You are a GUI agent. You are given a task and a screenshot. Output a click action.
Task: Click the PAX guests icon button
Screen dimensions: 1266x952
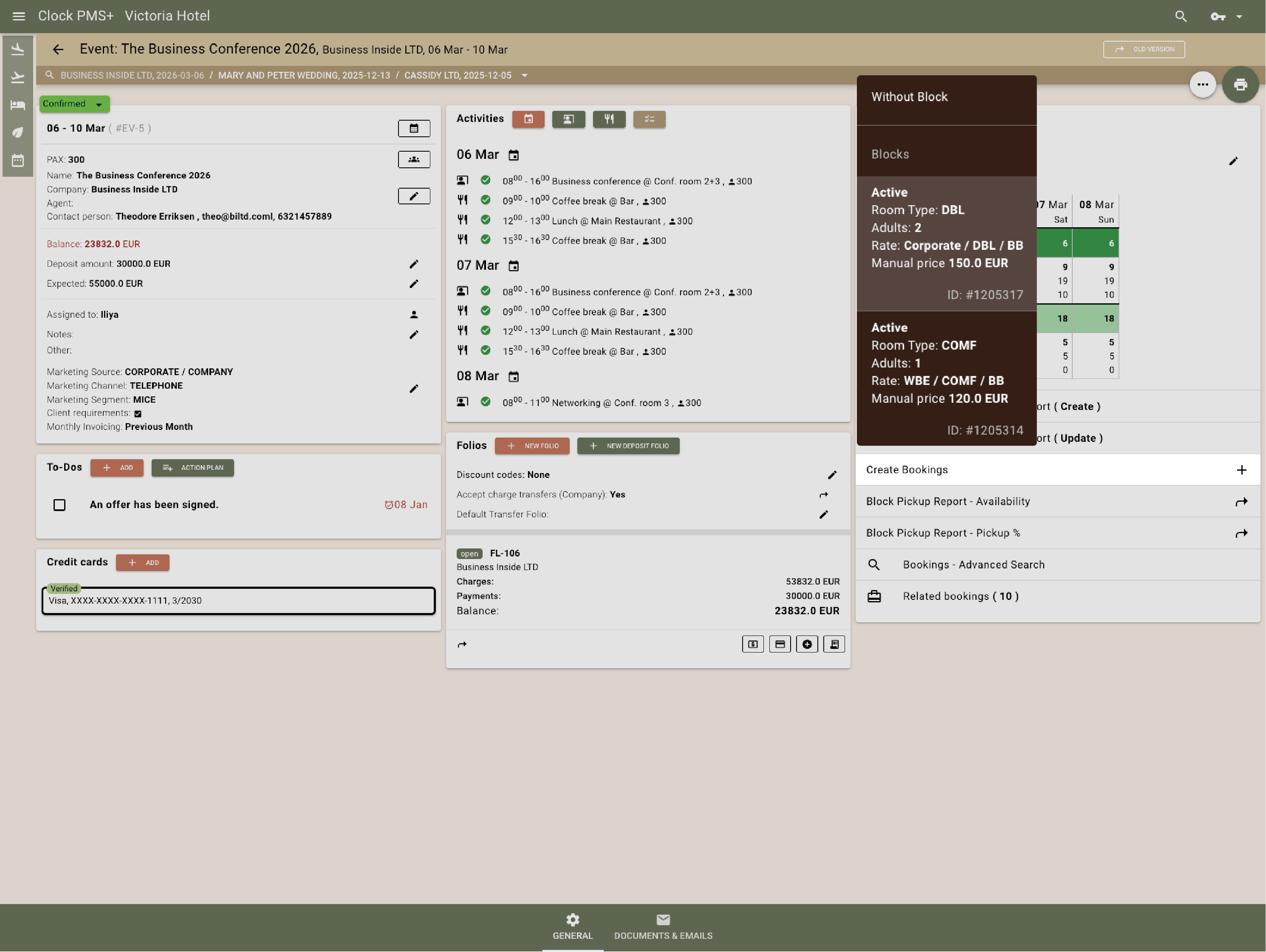pos(413,159)
